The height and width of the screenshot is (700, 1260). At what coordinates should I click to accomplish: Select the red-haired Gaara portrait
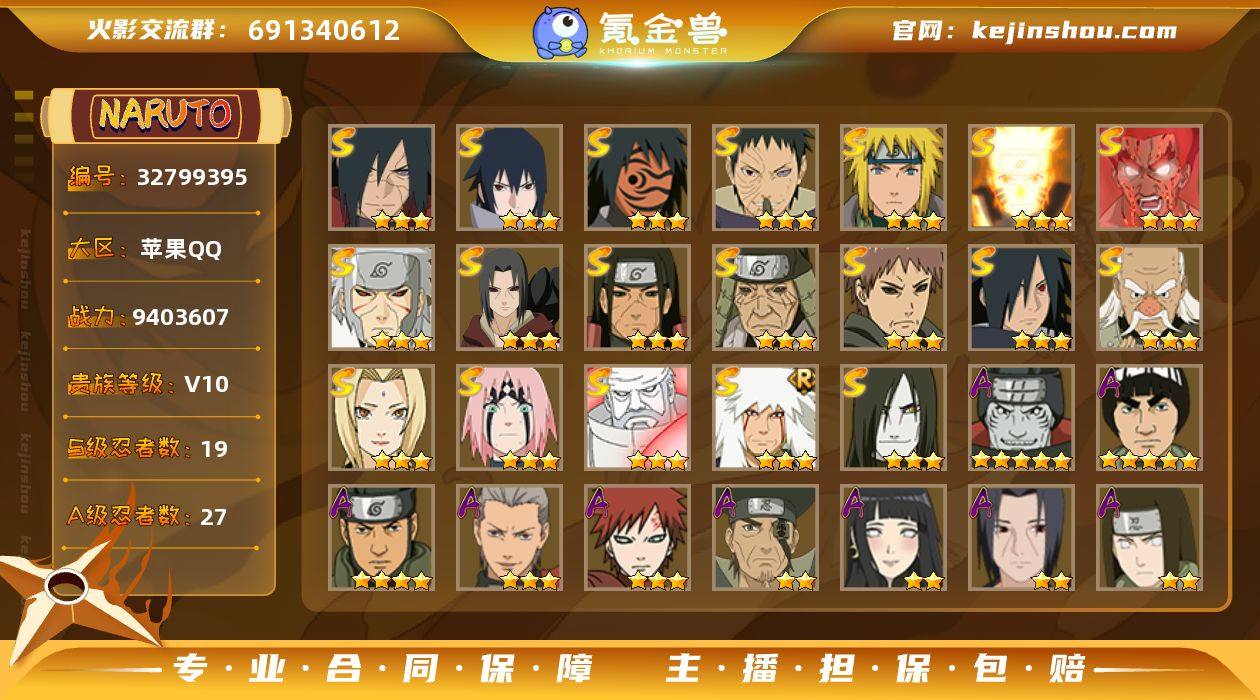[638, 538]
